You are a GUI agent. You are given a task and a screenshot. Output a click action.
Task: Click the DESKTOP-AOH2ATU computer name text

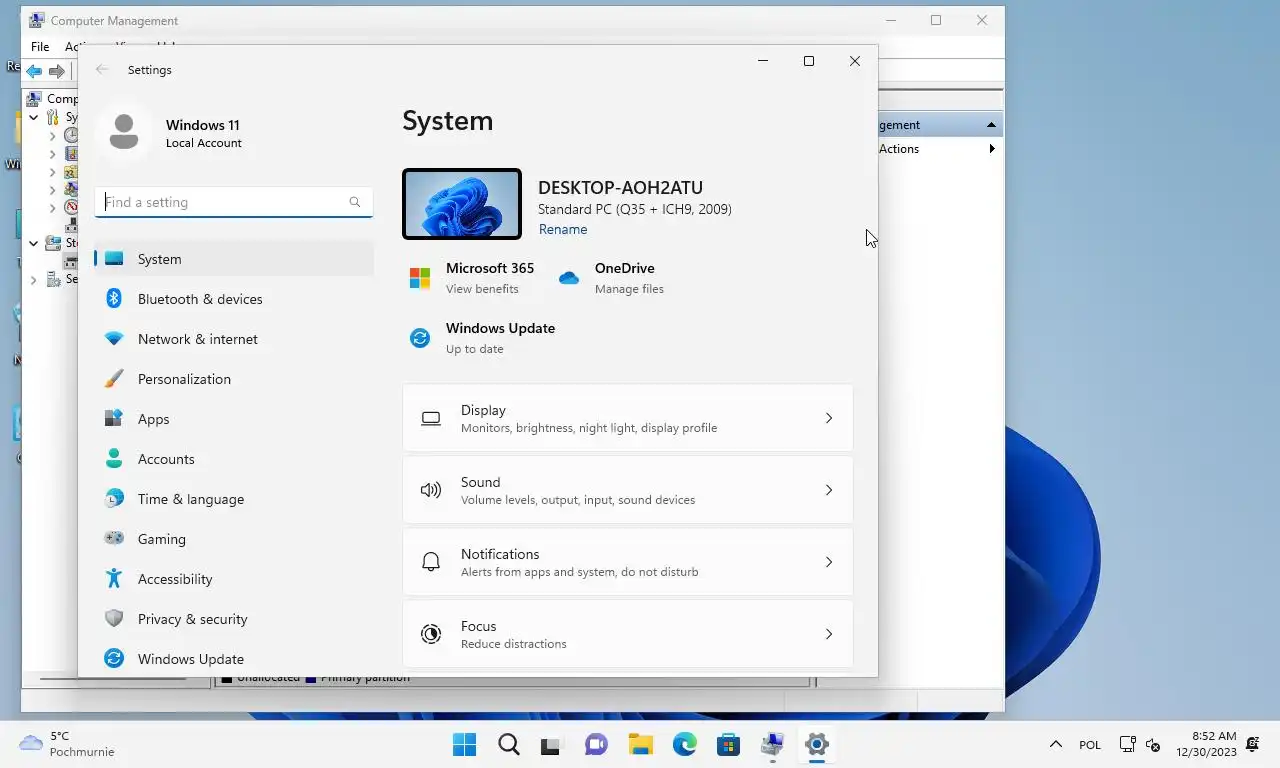point(620,187)
